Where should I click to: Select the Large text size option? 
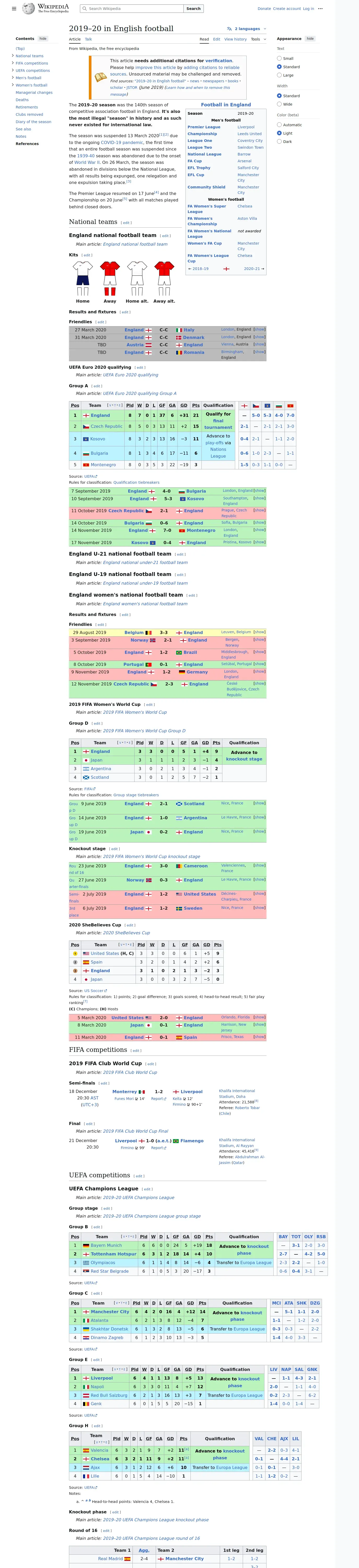pos(279,75)
